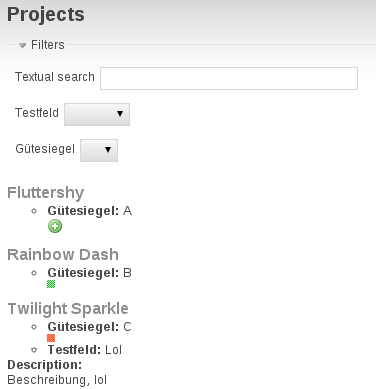Click into the Textual search field
376x389 pixels.
tap(229, 78)
